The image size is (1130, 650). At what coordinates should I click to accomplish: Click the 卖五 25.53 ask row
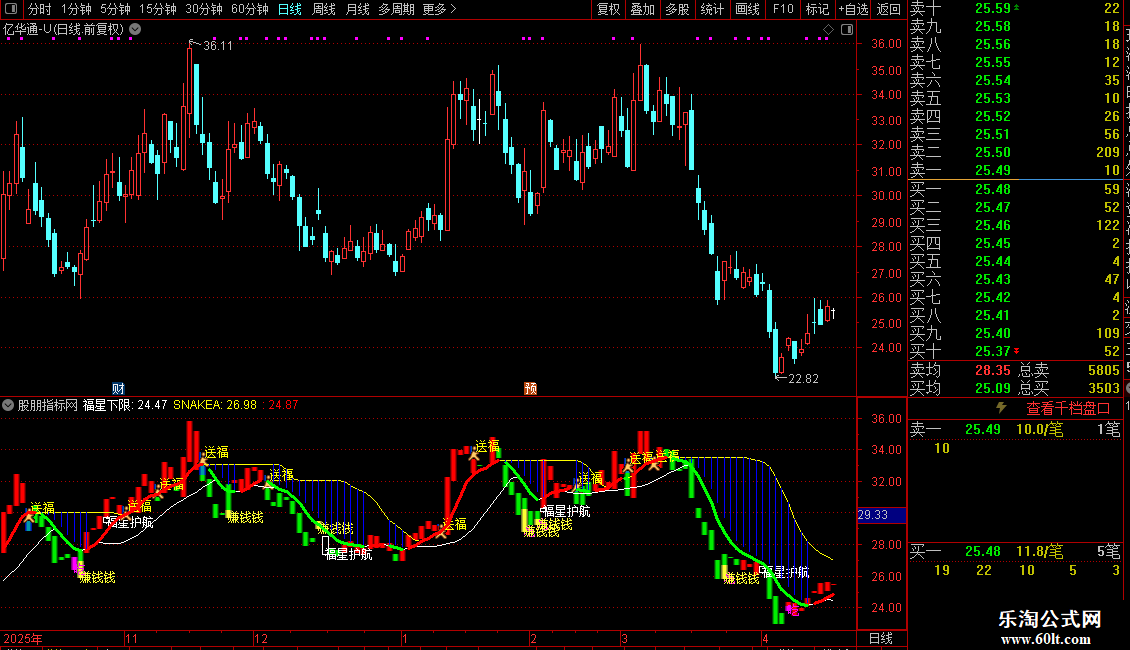tap(1015, 99)
